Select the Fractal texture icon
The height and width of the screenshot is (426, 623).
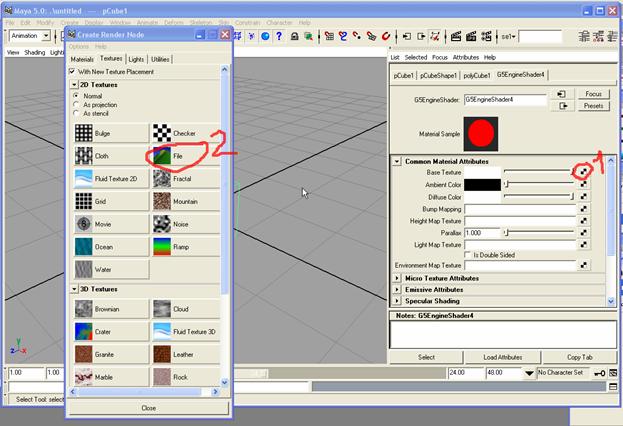(162, 178)
